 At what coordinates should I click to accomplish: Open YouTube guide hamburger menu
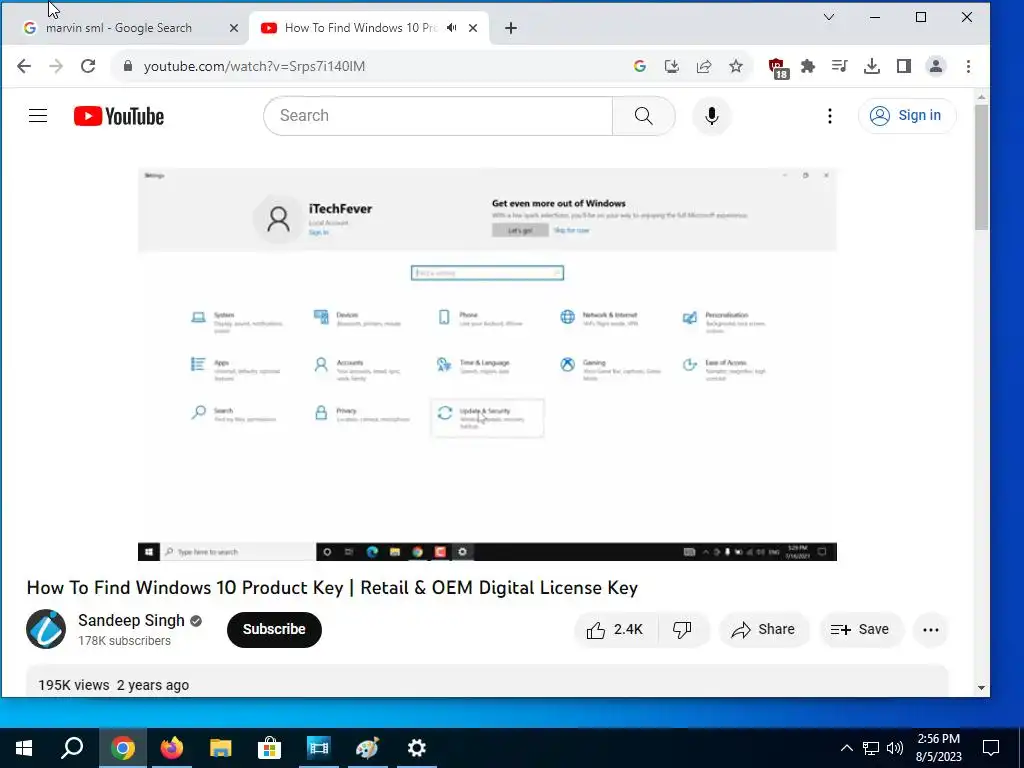point(38,116)
